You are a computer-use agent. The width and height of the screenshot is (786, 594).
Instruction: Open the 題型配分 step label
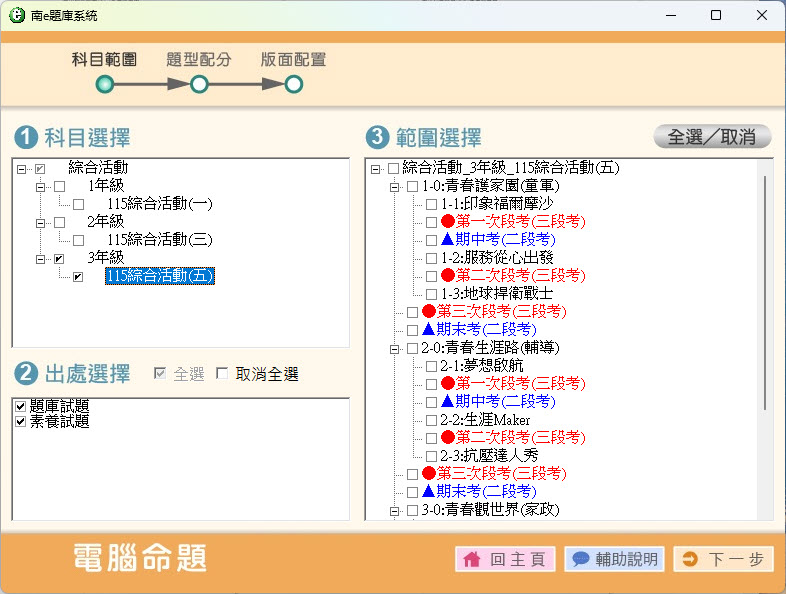click(199, 60)
